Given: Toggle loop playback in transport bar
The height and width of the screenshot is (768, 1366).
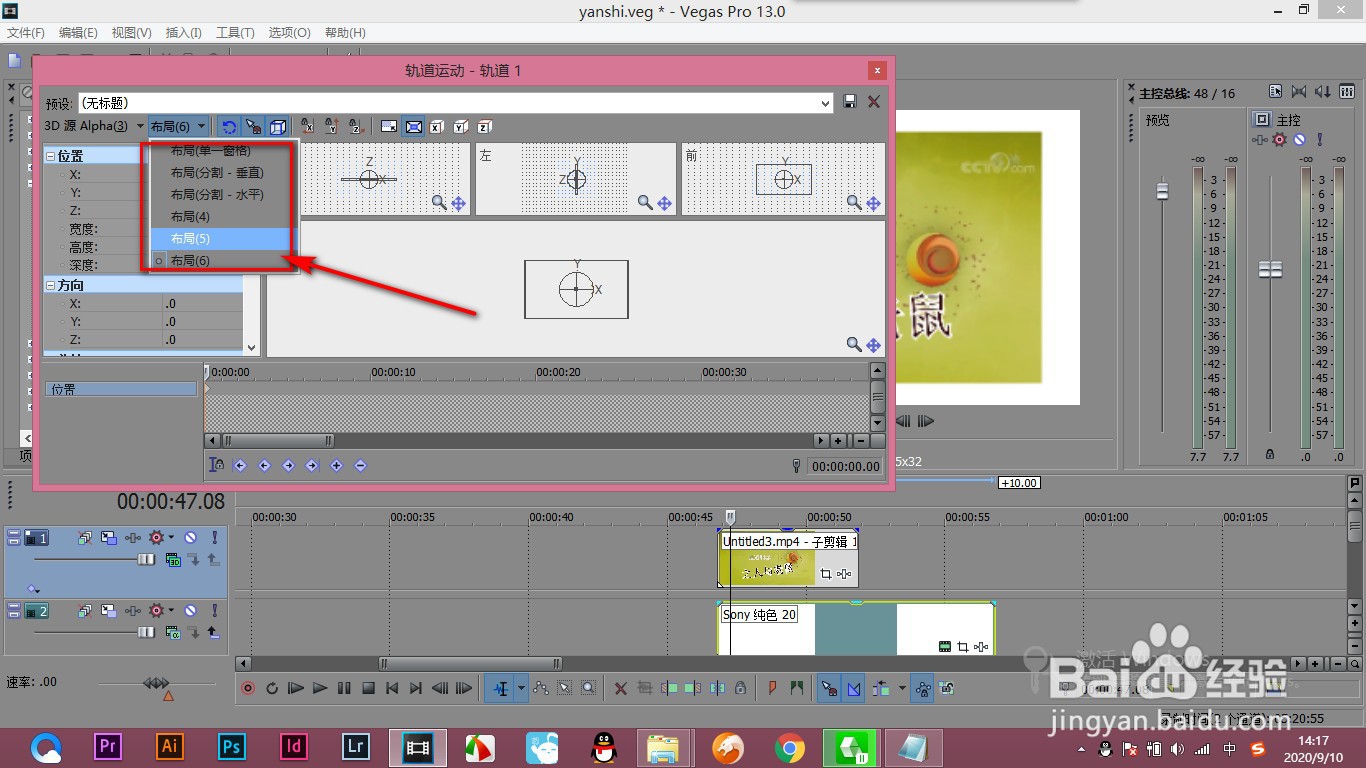Looking at the screenshot, I should click(271, 688).
